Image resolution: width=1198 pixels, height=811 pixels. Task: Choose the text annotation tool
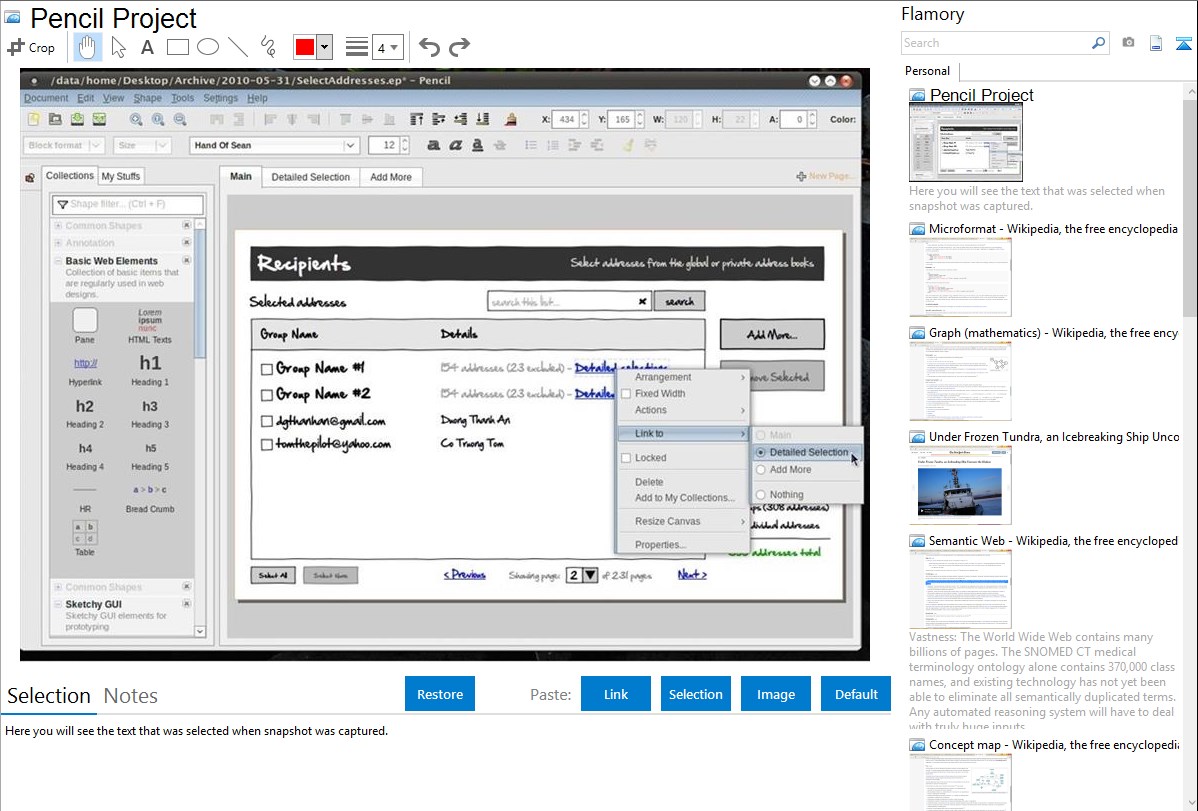(x=147, y=47)
